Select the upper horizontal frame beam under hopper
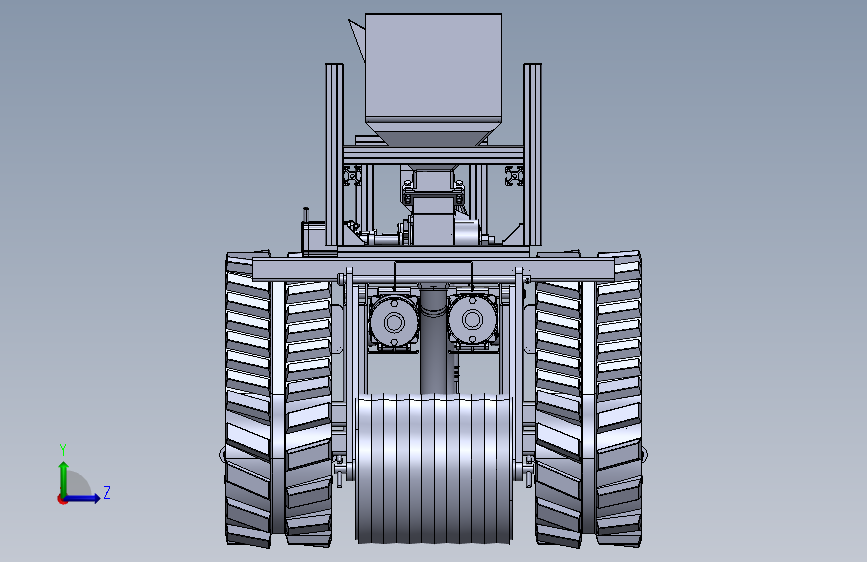The height and width of the screenshot is (562, 867). 433,154
